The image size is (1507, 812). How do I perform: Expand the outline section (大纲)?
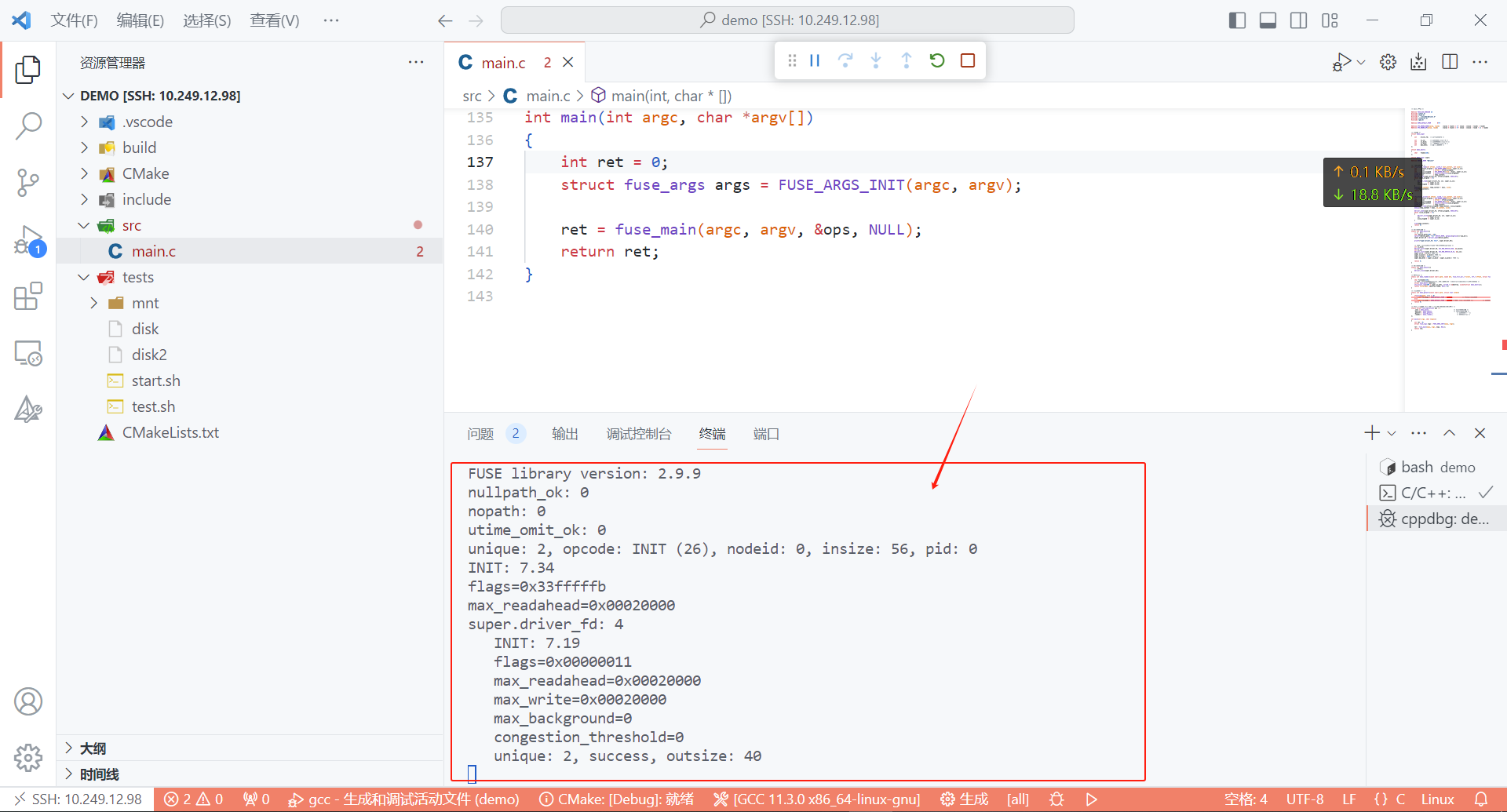[93, 748]
